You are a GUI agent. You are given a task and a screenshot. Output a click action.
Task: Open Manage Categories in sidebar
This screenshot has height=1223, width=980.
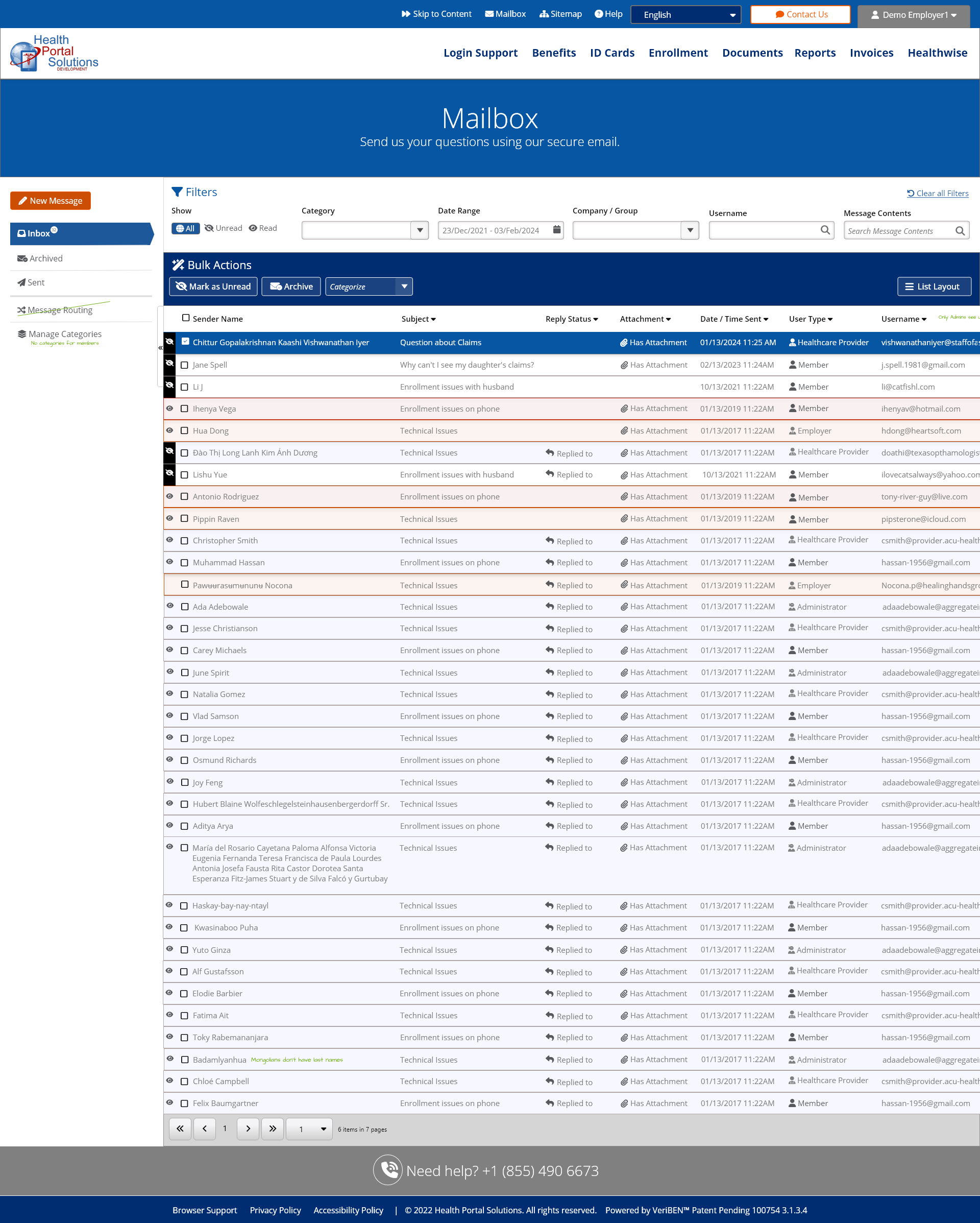60,334
